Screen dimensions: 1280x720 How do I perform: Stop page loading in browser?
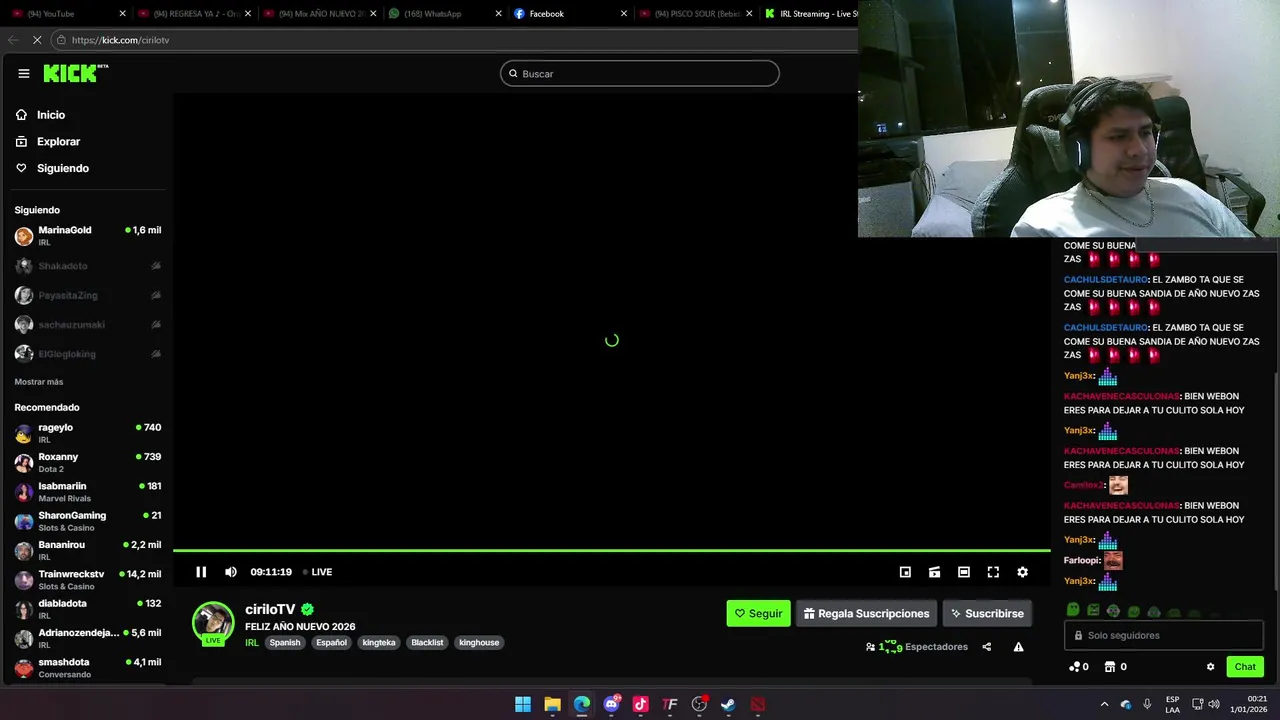point(38,40)
